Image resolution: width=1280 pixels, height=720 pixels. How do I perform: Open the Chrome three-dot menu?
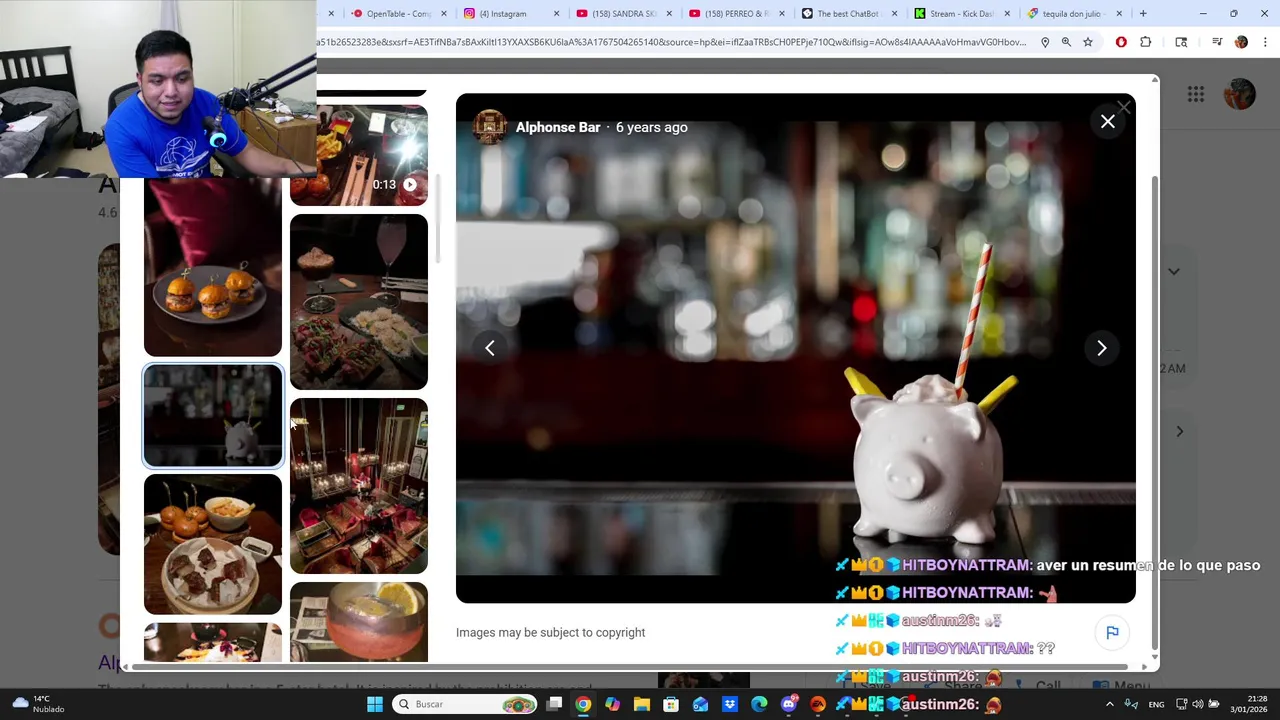(x=1266, y=42)
